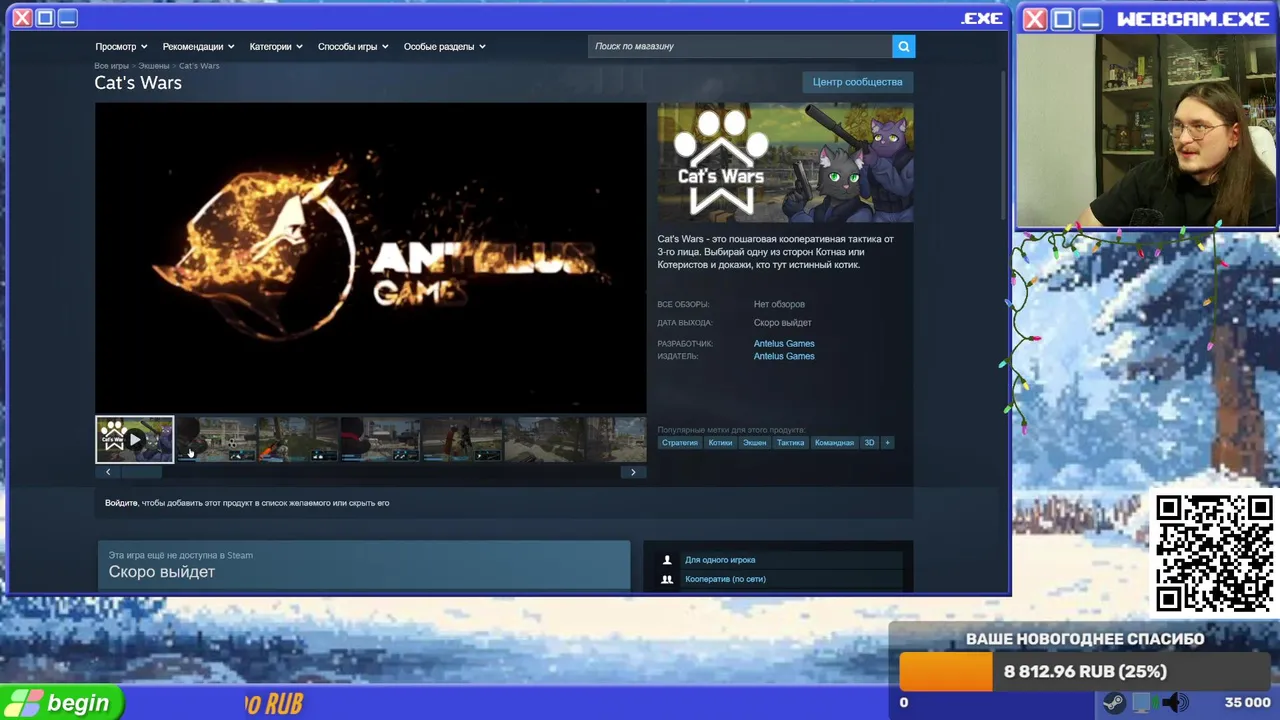Click the speaker volume icon in the tray
Viewport: 1280px width, 720px height.
(1175, 703)
